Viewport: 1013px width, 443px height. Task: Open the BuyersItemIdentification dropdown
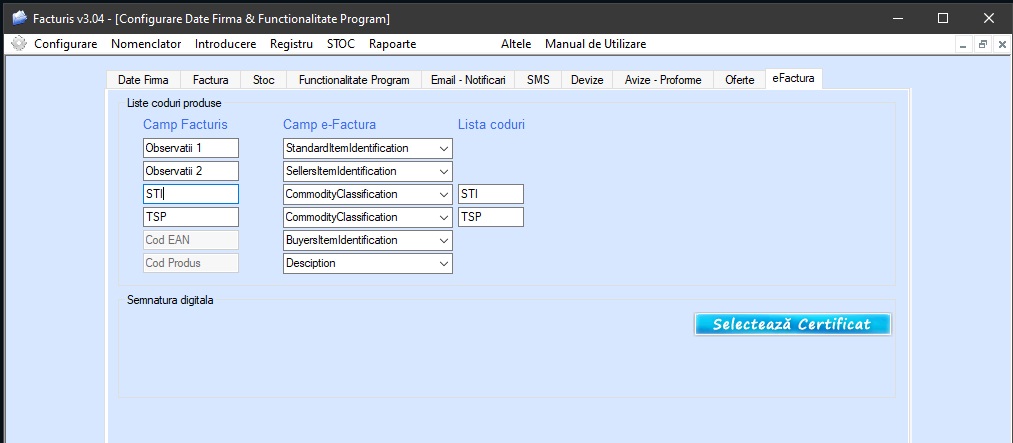(368, 240)
